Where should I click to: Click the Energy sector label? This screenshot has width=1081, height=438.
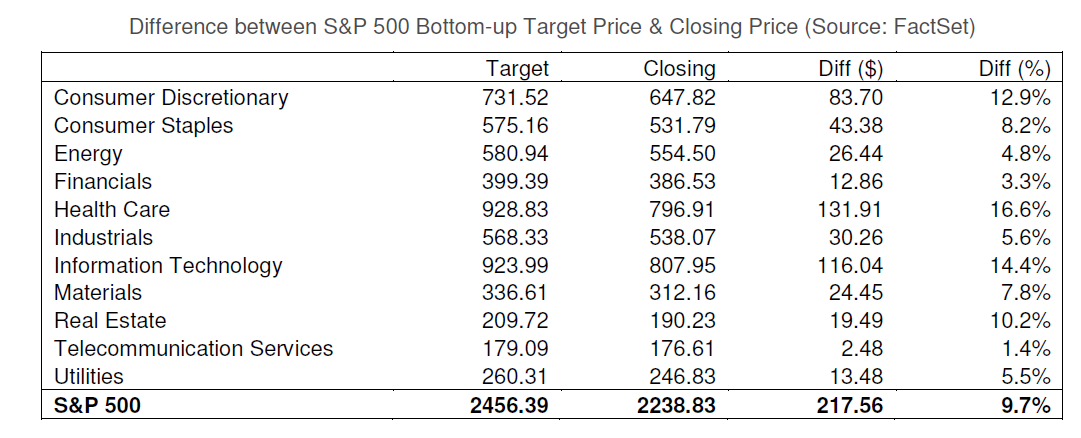pyautogui.click(x=88, y=153)
